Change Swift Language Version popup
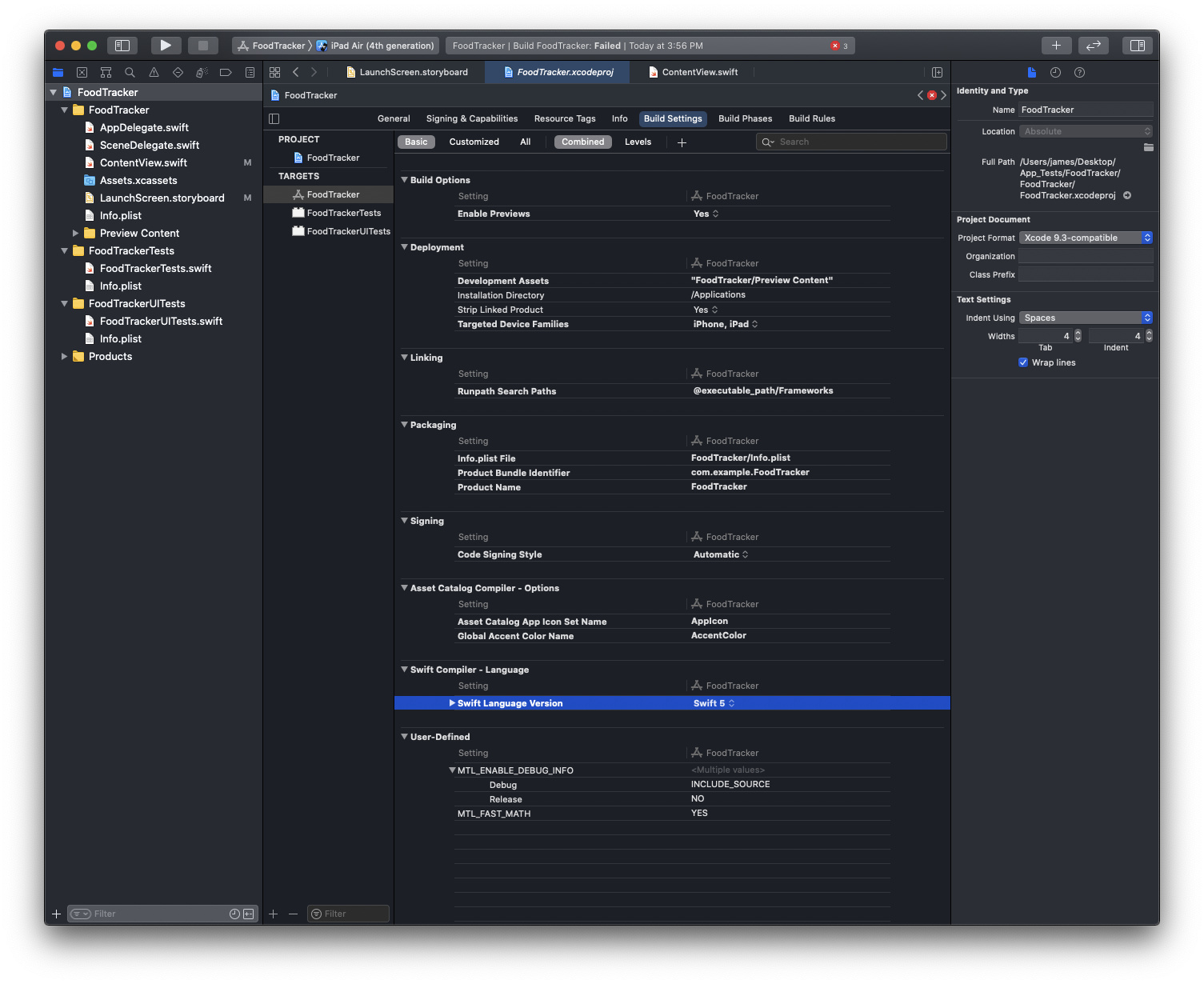 pyautogui.click(x=714, y=703)
